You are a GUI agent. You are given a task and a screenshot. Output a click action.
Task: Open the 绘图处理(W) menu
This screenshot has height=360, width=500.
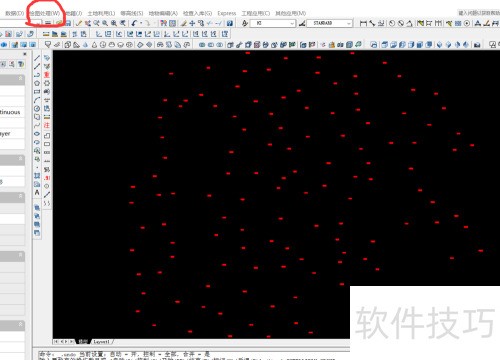coord(45,13)
